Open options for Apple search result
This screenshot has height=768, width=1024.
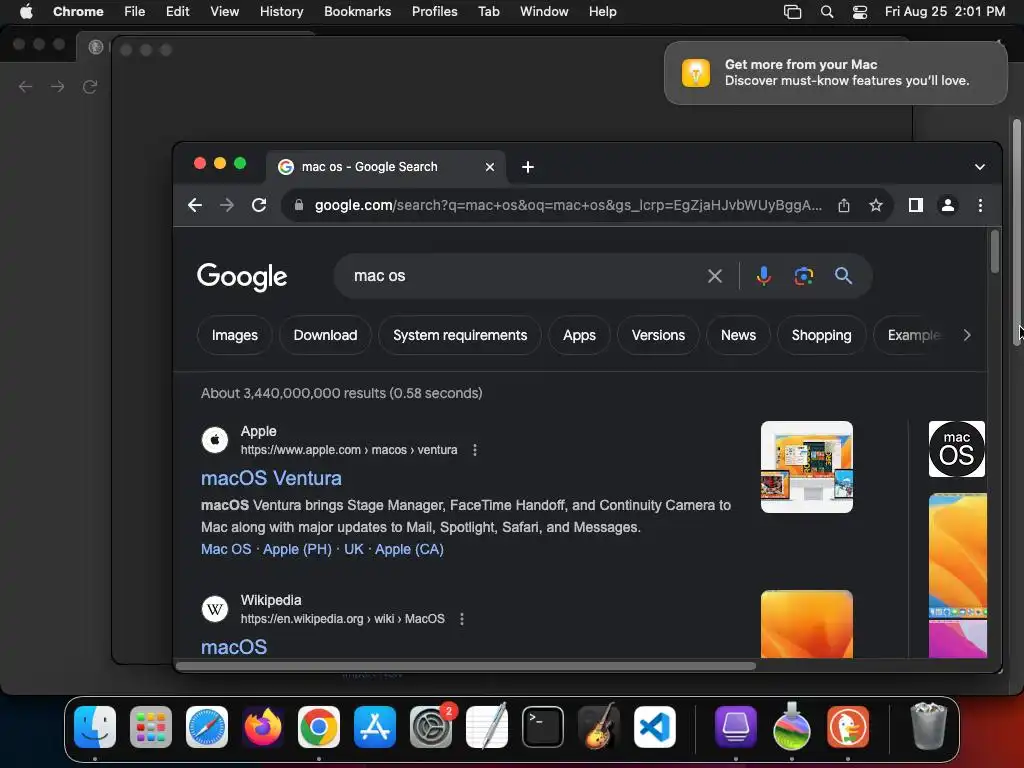click(x=475, y=450)
